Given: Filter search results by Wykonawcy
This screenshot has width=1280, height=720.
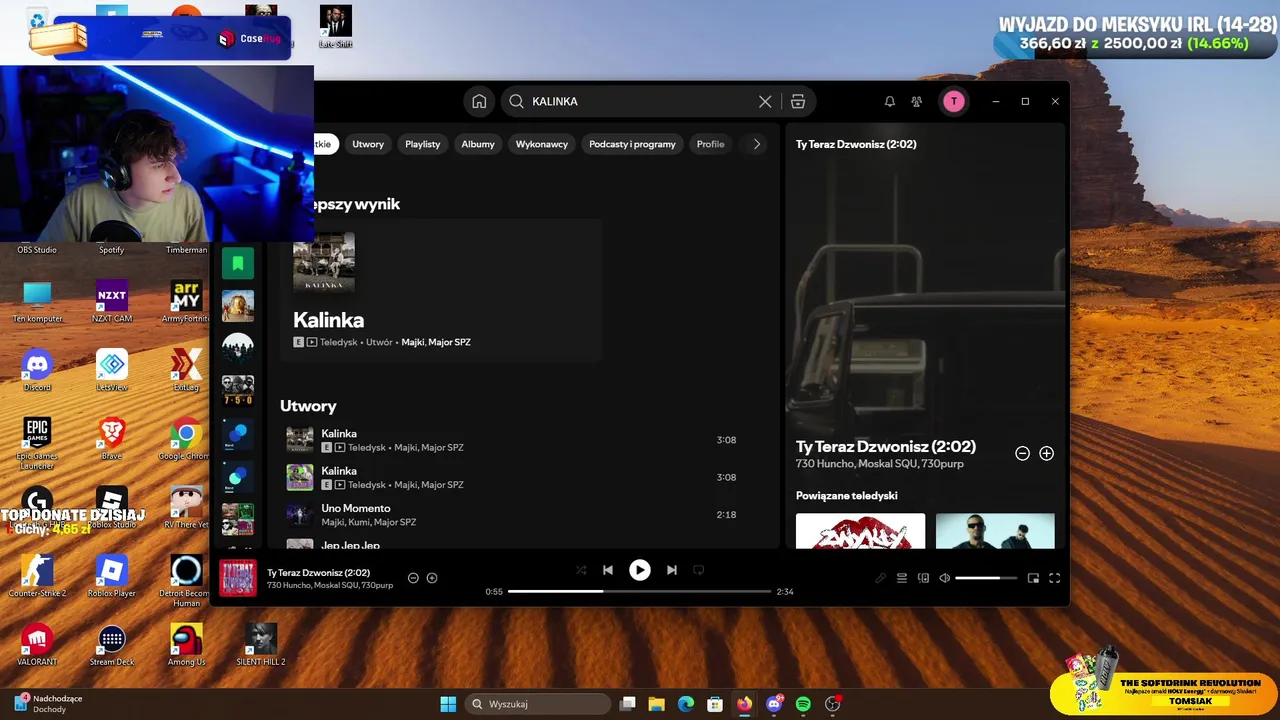Looking at the screenshot, I should tap(541, 144).
